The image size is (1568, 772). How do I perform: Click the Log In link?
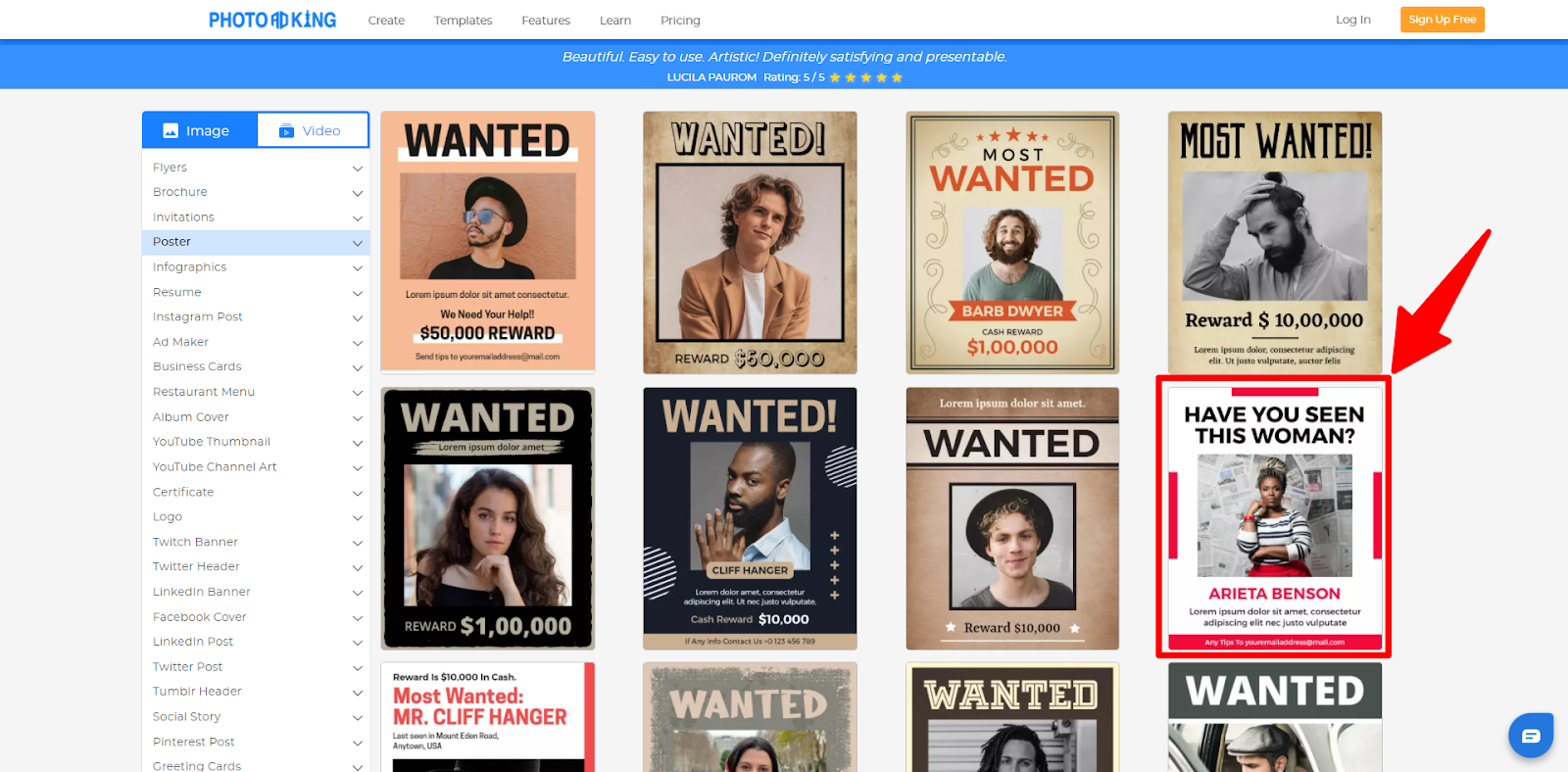click(x=1353, y=20)
